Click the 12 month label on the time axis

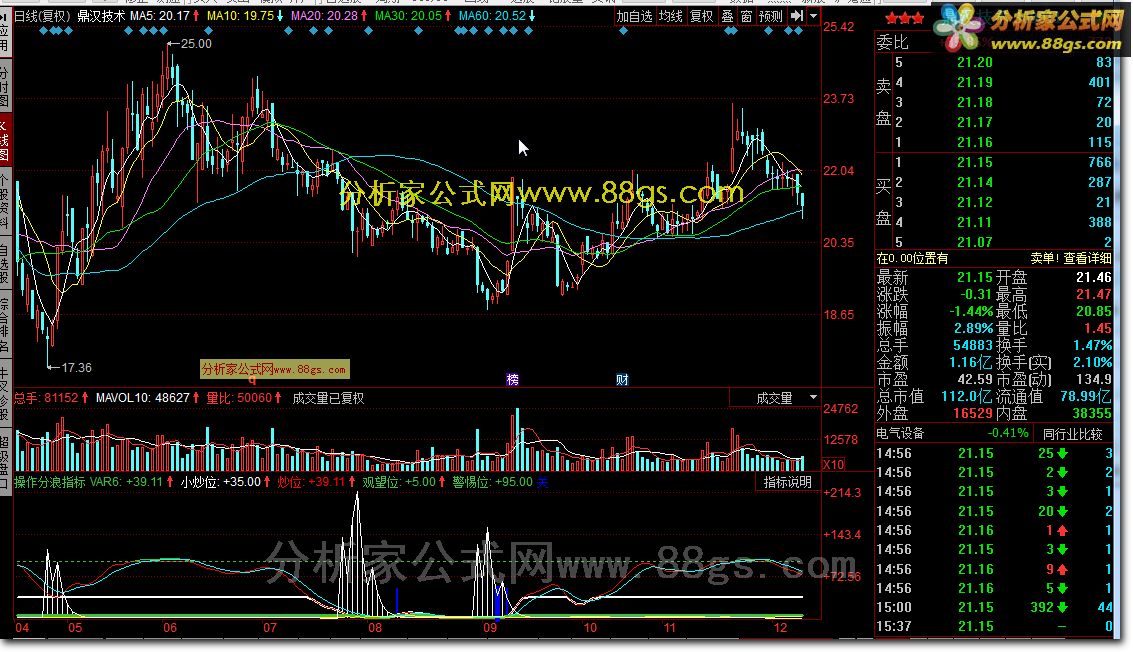[780, 627]
